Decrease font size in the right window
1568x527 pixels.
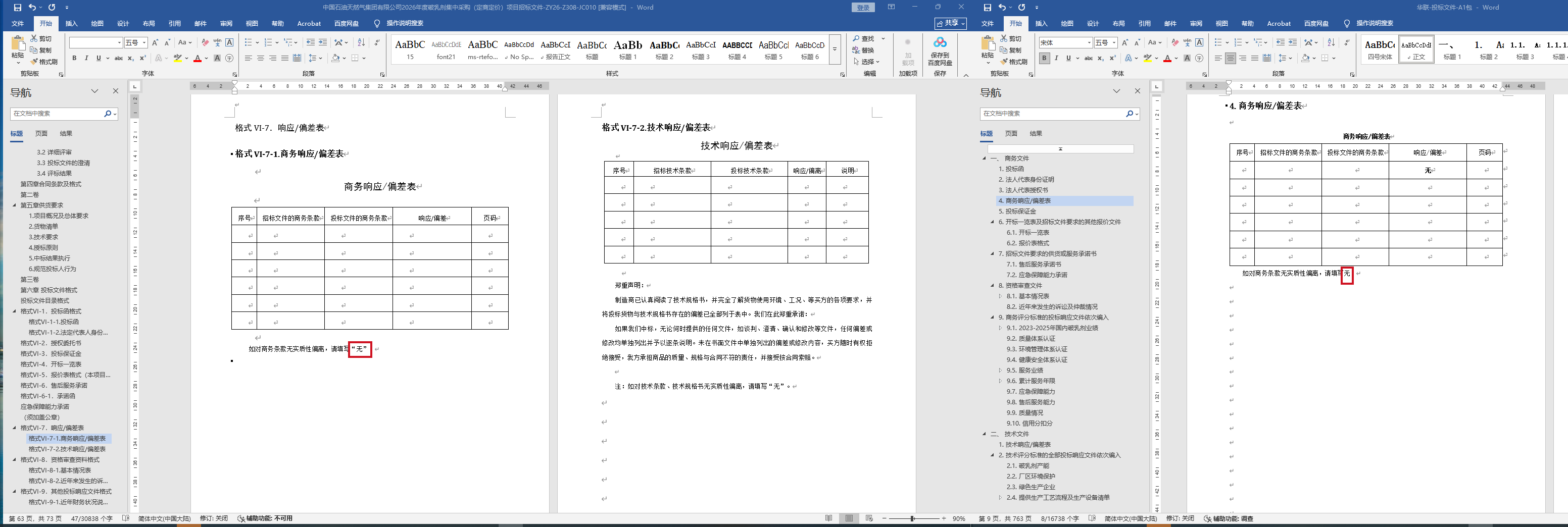click(x=1137, y=42)
